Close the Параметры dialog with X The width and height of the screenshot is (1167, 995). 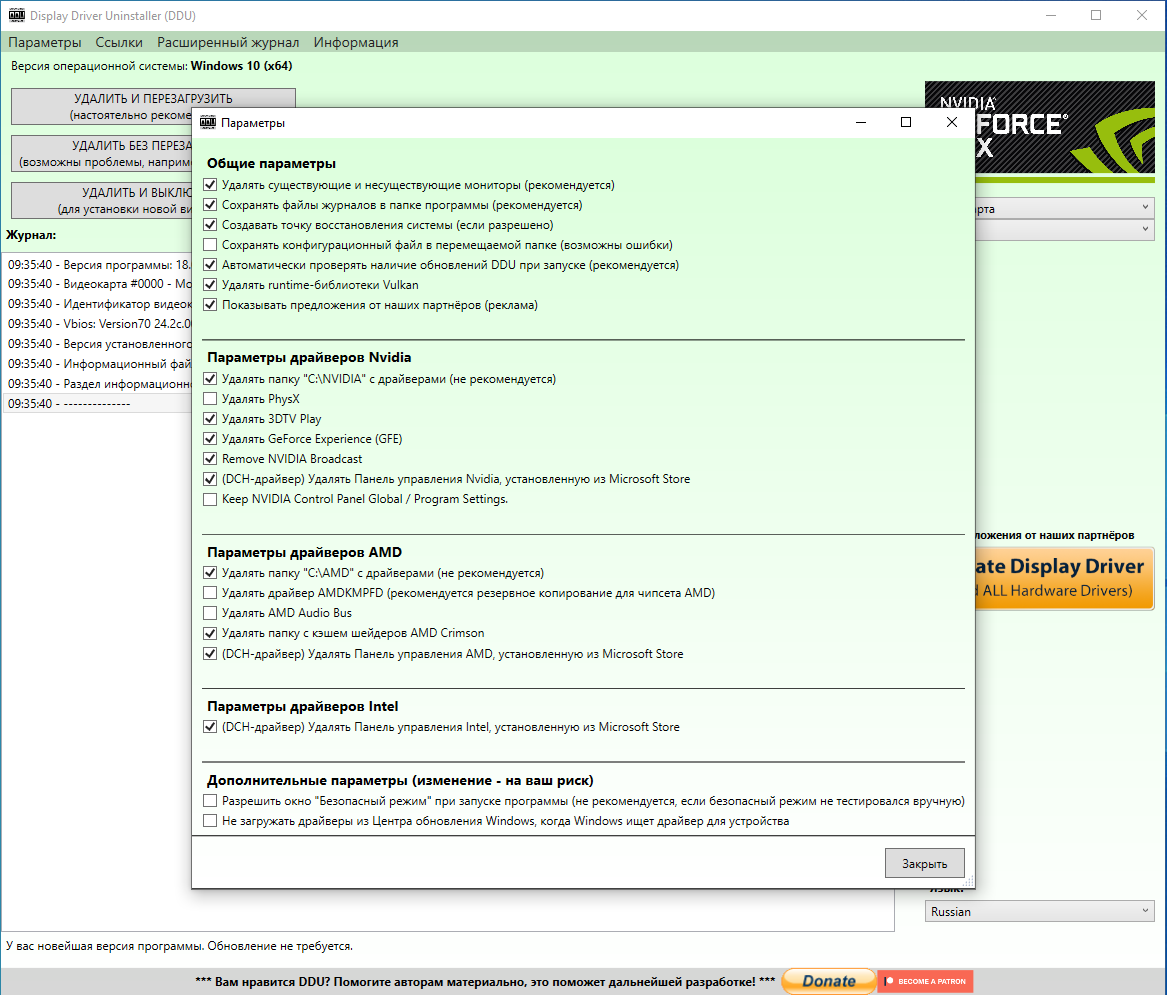click(951, 122)
